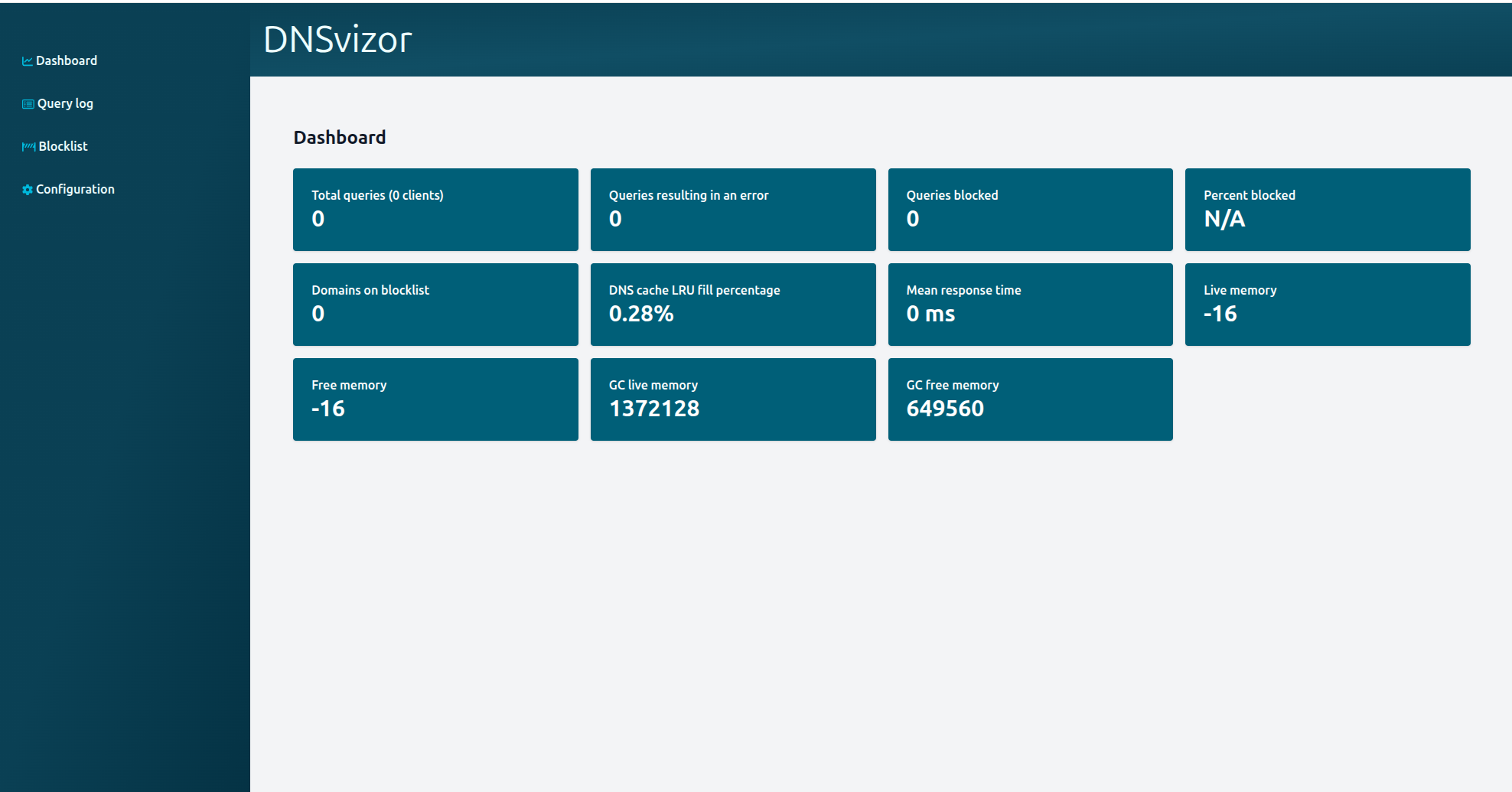Click the Queries blocked card
Image resolution: width=1512 pixels, height=792 pixels.
[x=1030, y=210]
